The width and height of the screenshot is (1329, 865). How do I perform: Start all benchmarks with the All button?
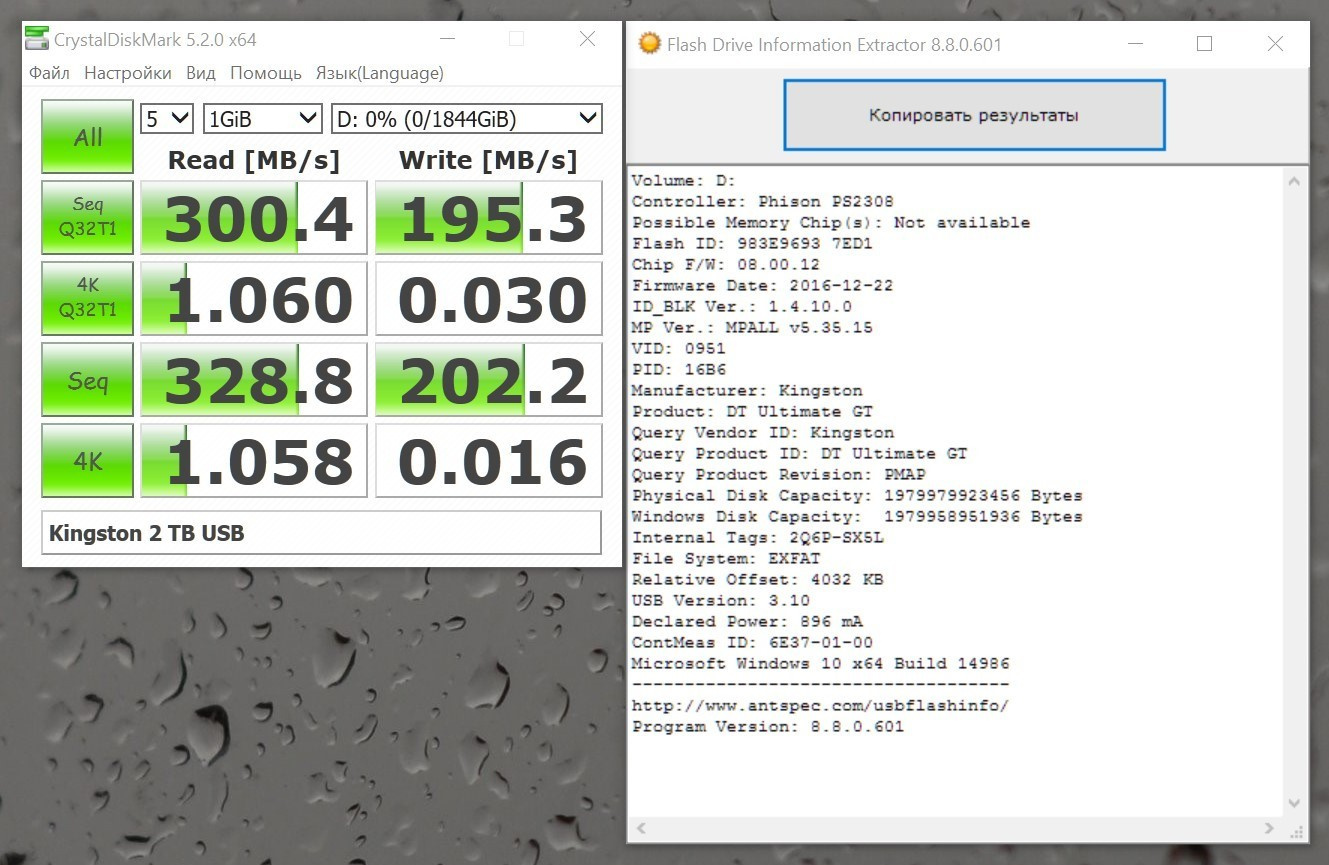[x=87, y=136]
